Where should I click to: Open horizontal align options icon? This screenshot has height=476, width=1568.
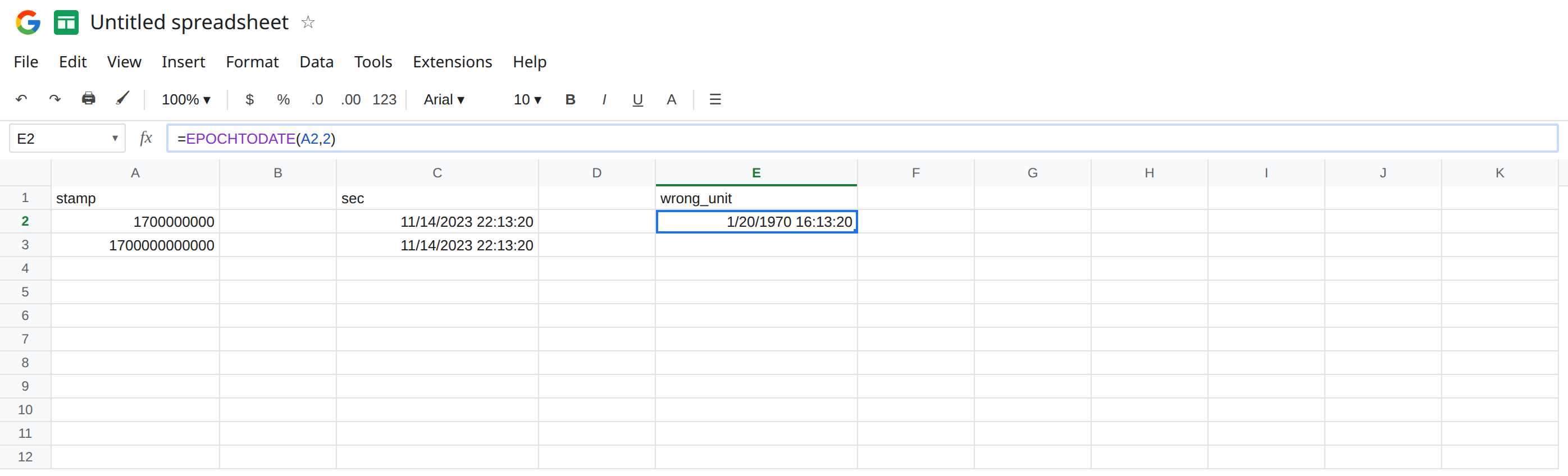tap(715, 99)
